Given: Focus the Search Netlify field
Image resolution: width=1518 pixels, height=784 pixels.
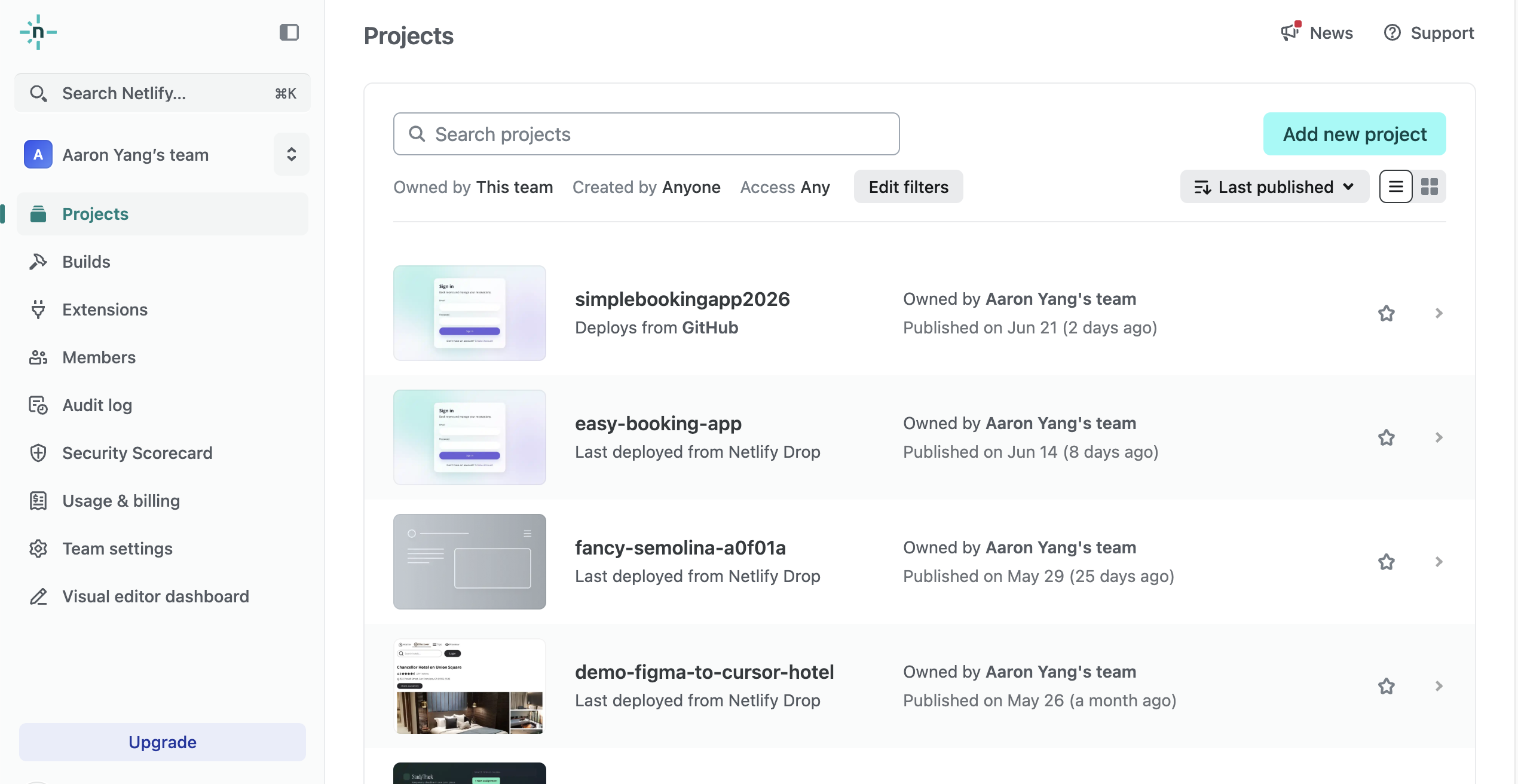Looking at the screenshot, I should [x=163, y=93].
